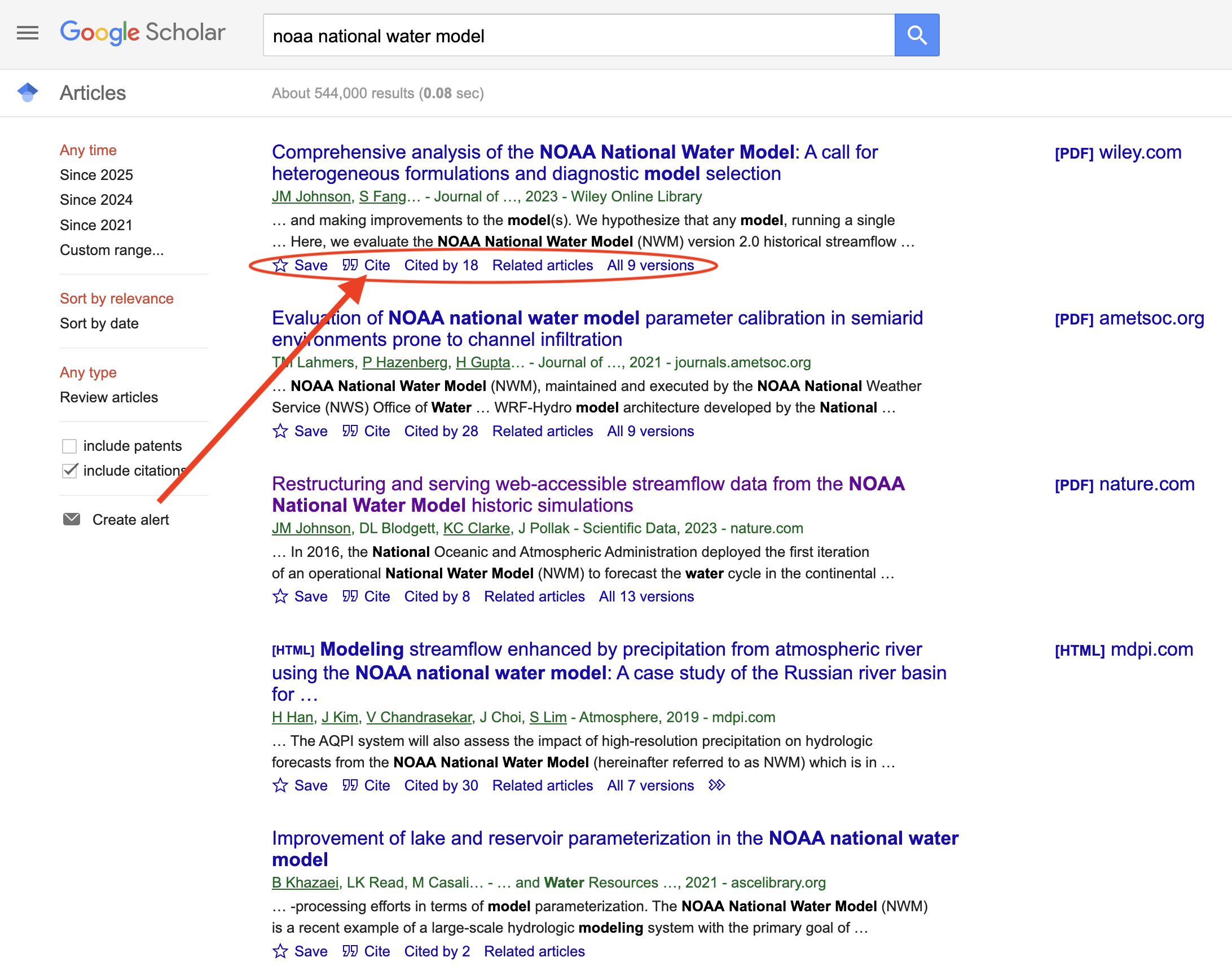Open author profile H Han
This screenshot has width=1232, height=975.
click(x=293, y=717)
